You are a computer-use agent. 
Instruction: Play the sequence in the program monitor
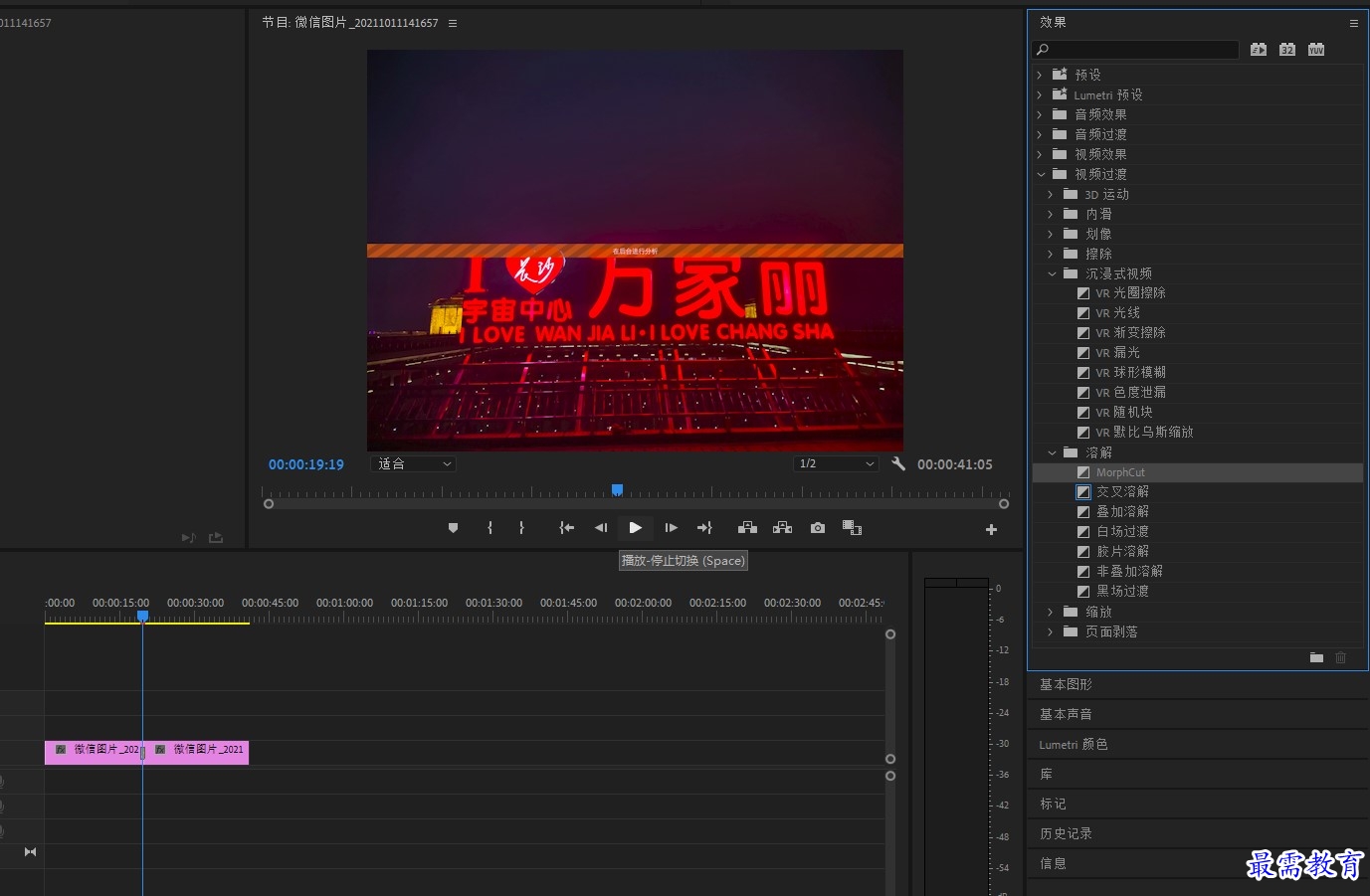(635, 528)
